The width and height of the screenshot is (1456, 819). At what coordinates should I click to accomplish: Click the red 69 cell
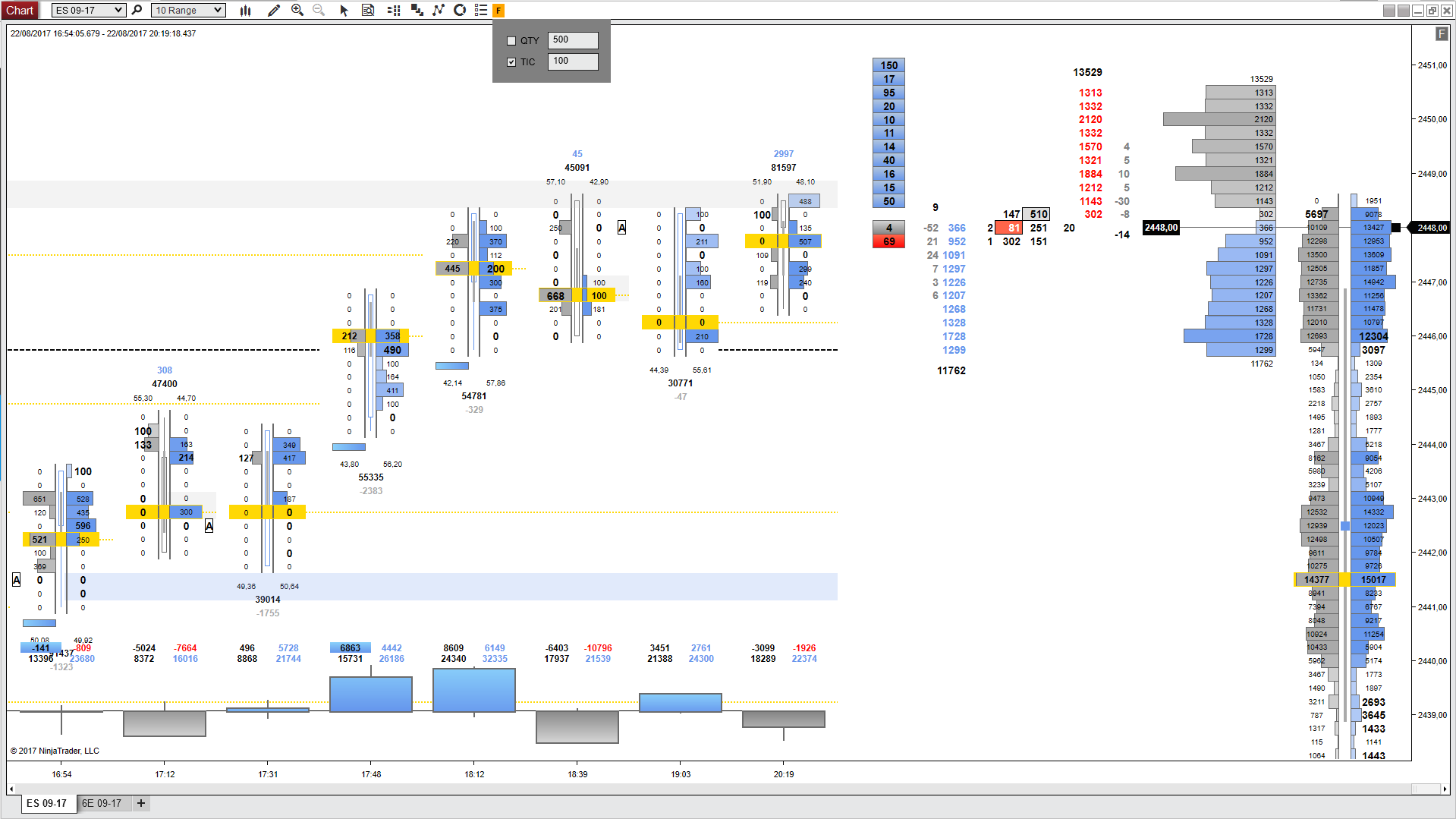tap(888, 241)
